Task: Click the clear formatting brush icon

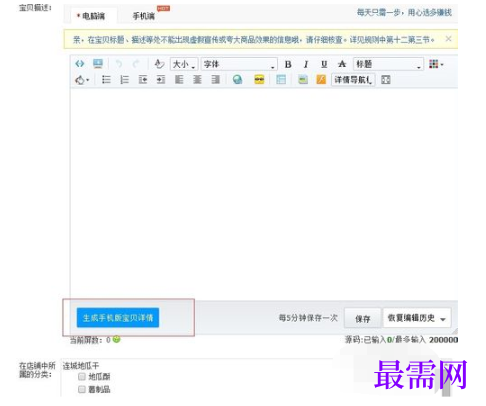Action: [x=159, y=63]
